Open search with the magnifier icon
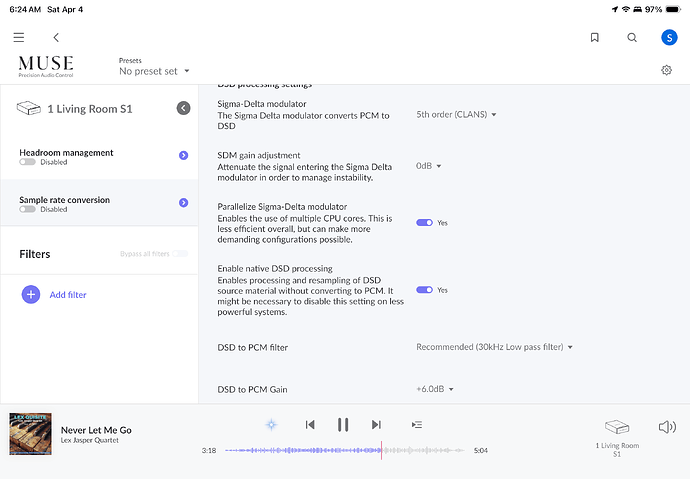Screen dimensions: 690x479 pos(632,37)
